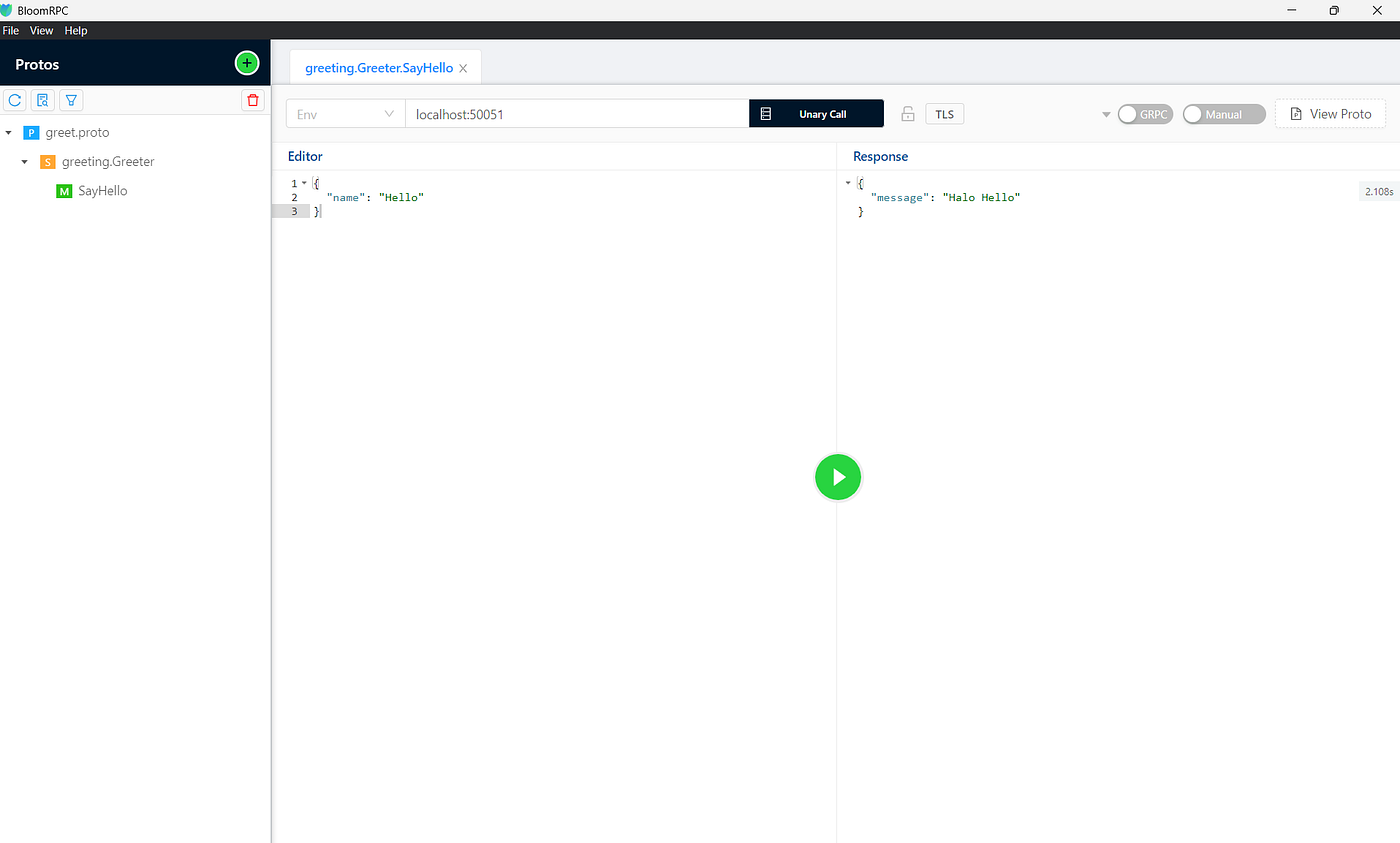Delete all protos with red trash icon
Viewport: 1400px width, 843px height.
253,100
